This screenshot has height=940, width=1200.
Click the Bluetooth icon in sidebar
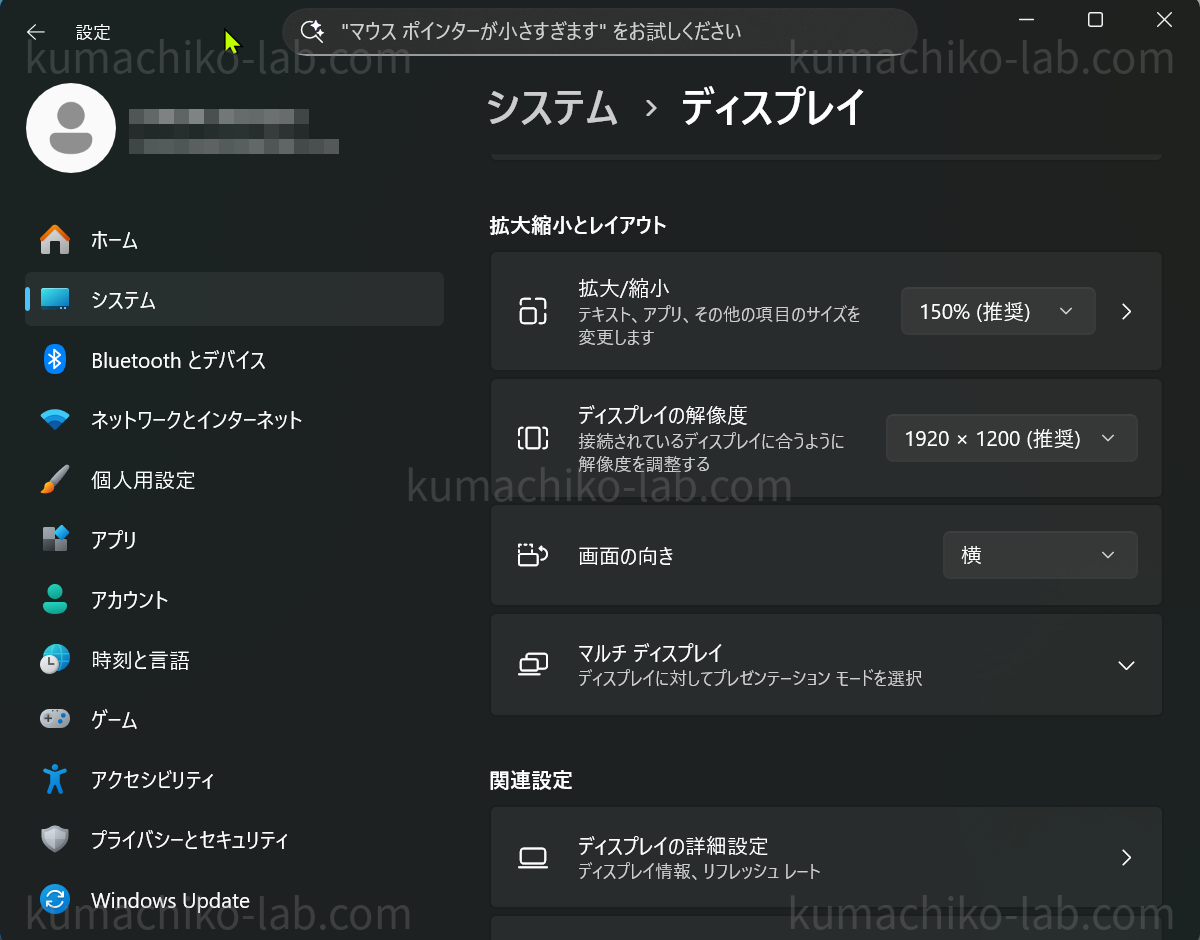[x=55, y=360]
